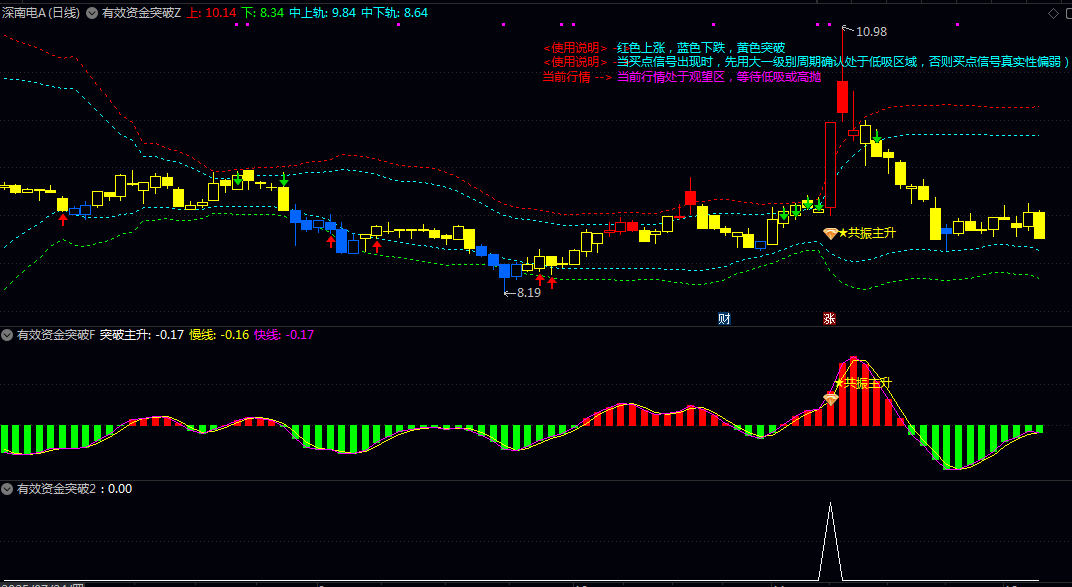Click the 红色上涨，蓝色下跌，黄色突破 usage note

tap(701, 48)
